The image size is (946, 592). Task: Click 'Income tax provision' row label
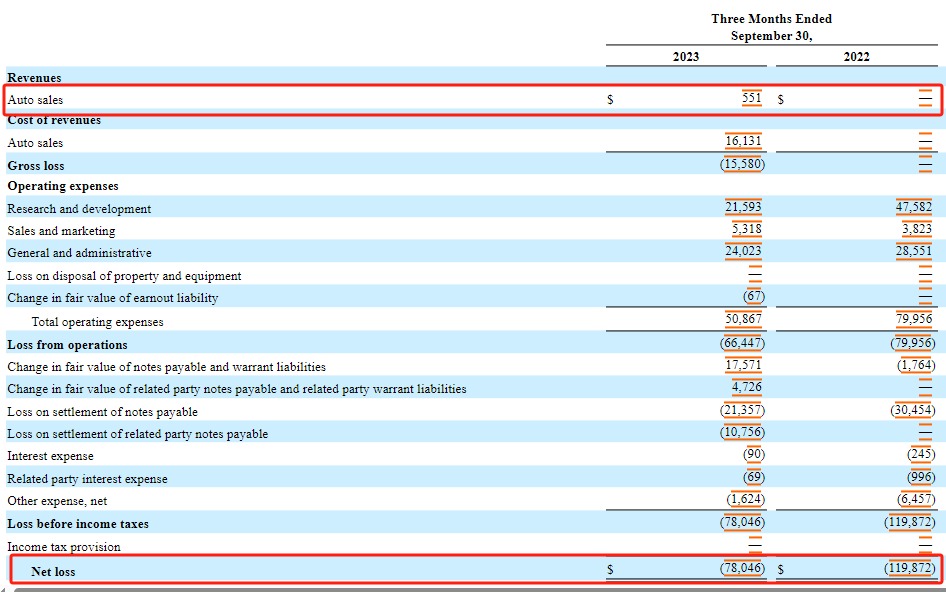pos(63,547)
